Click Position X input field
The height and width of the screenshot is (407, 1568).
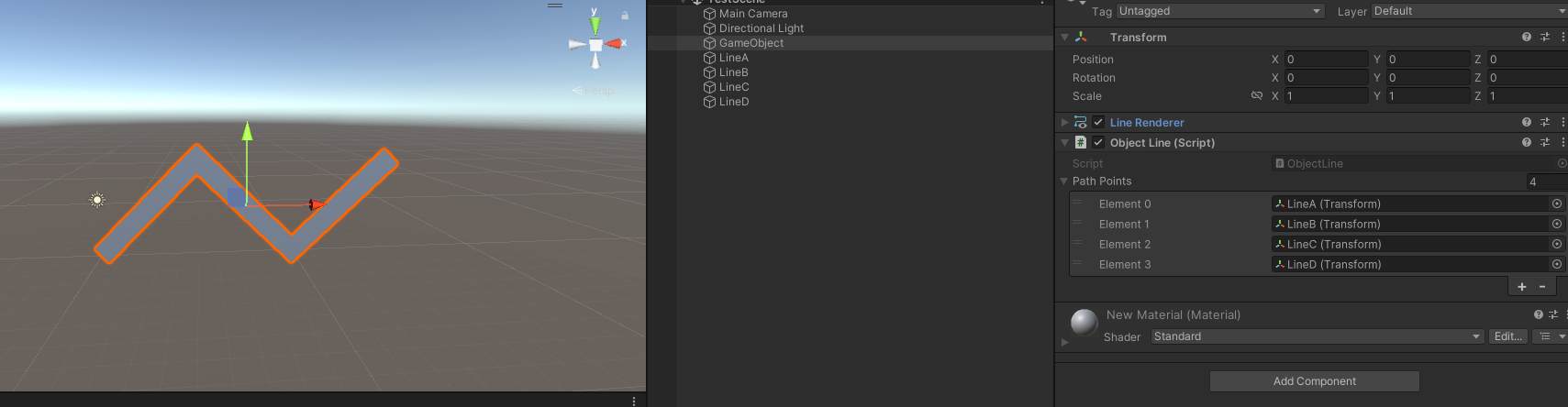click(1326, 60)
